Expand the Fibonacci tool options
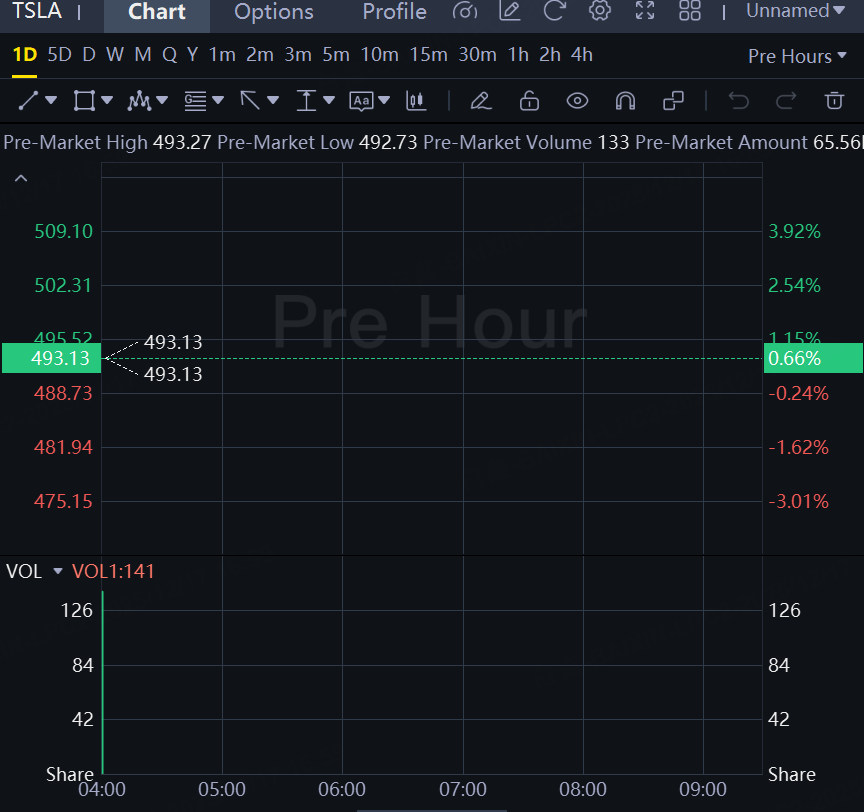Viewport: 864px width, 812px height. 218,100
